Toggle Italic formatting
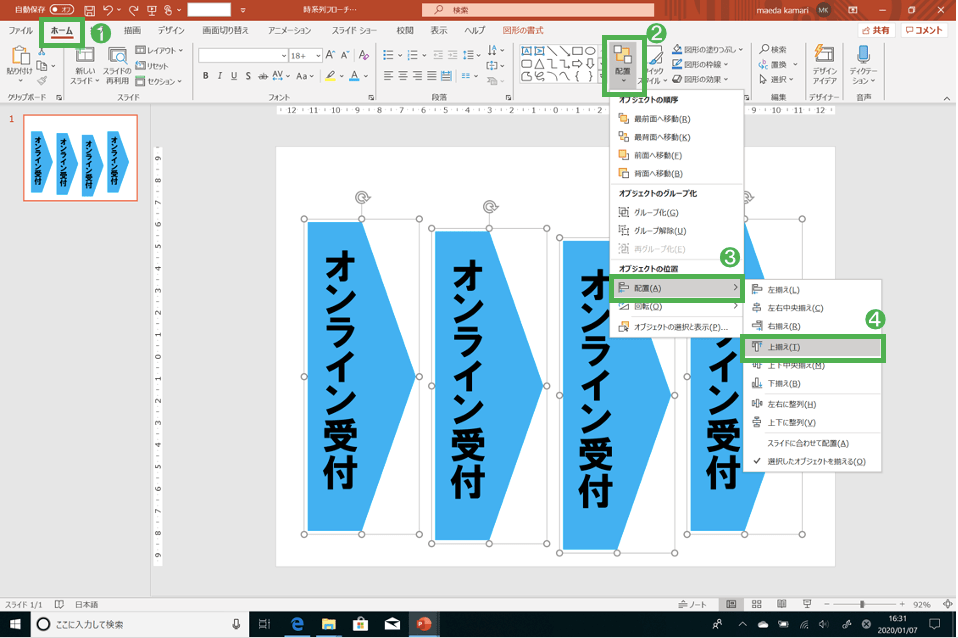958x638 pixels. click(219, 76)
